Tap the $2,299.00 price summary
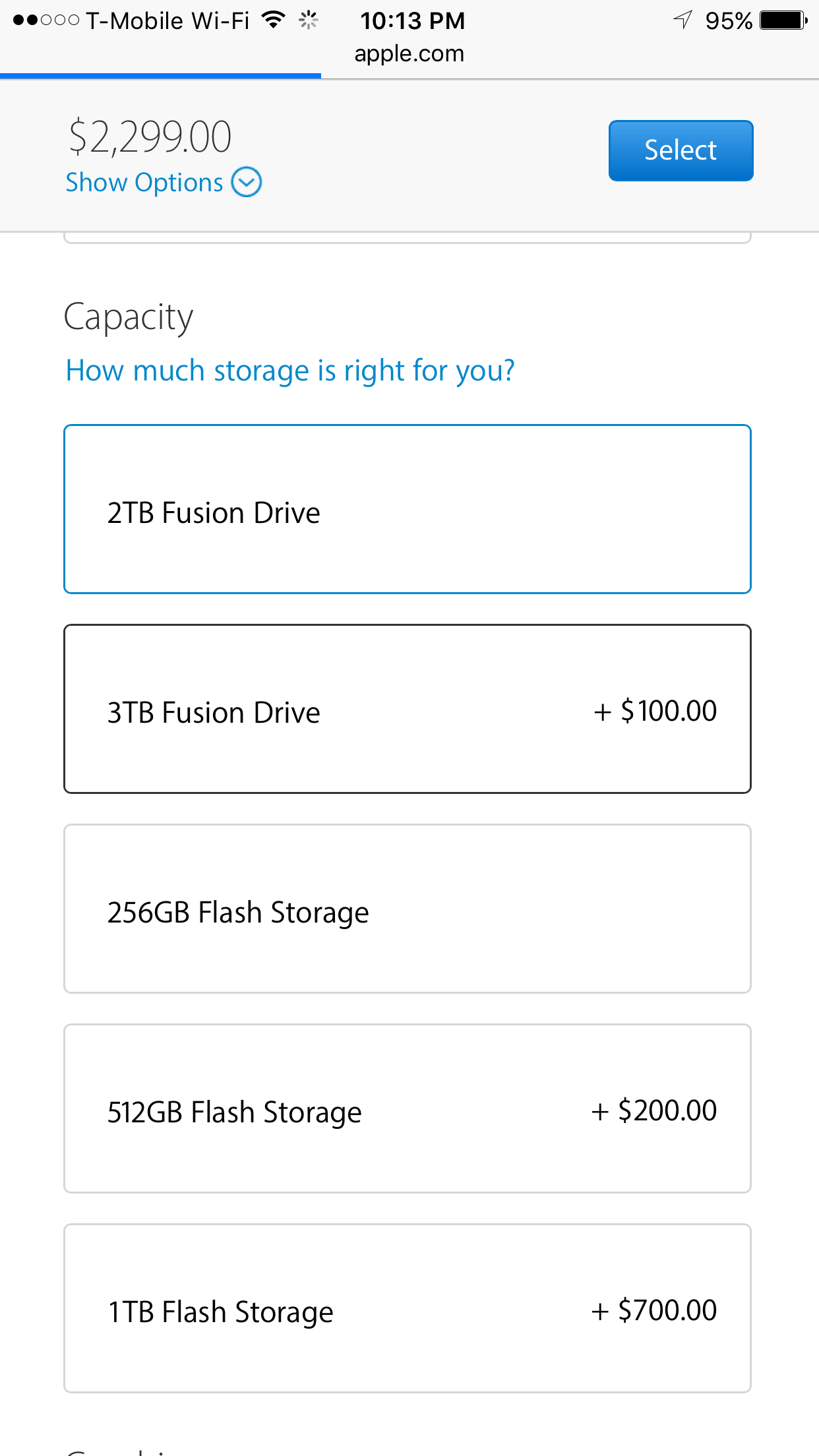The width and height of the screenshot is (819, 1456). (150, 136)
